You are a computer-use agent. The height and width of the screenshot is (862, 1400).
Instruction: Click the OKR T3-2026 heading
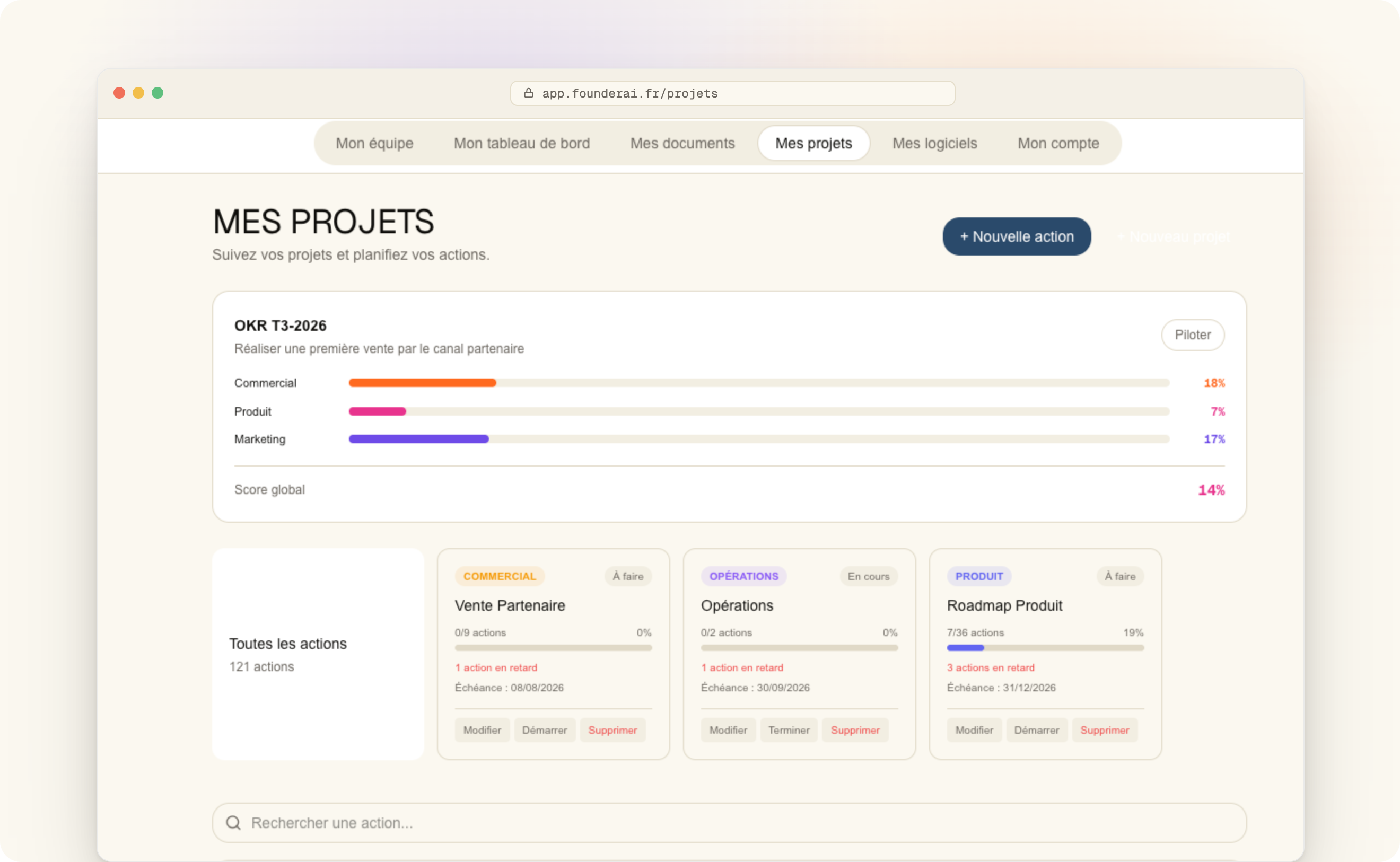(281, 326)
